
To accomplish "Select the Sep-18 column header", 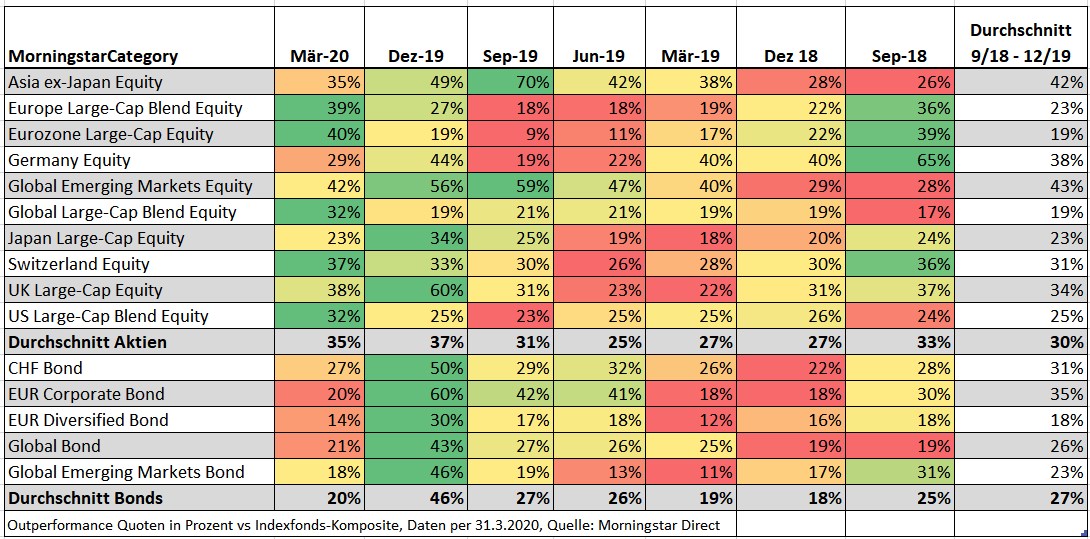I will pos(899,56).
